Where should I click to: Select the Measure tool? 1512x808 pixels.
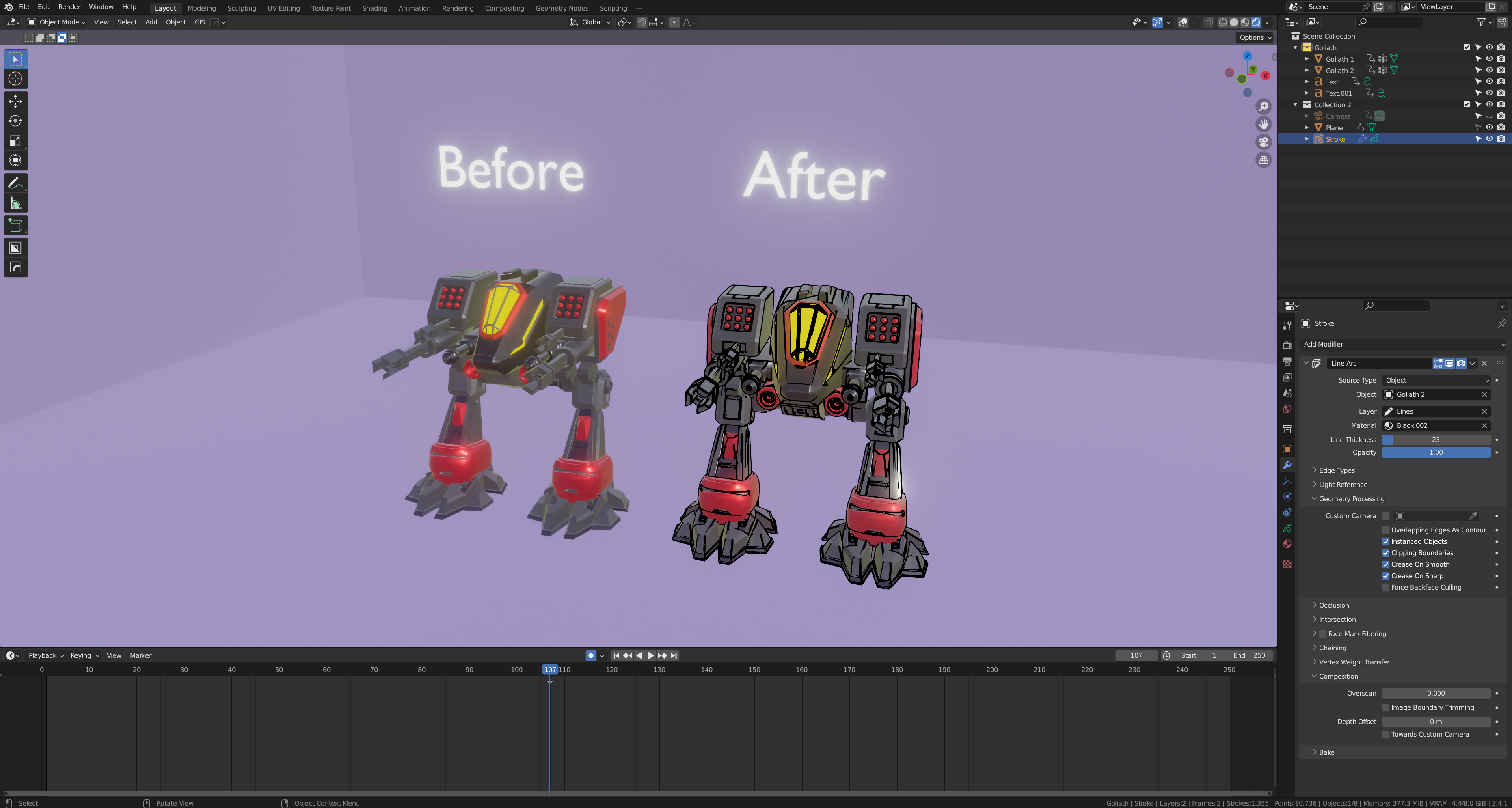click(16, 203)
